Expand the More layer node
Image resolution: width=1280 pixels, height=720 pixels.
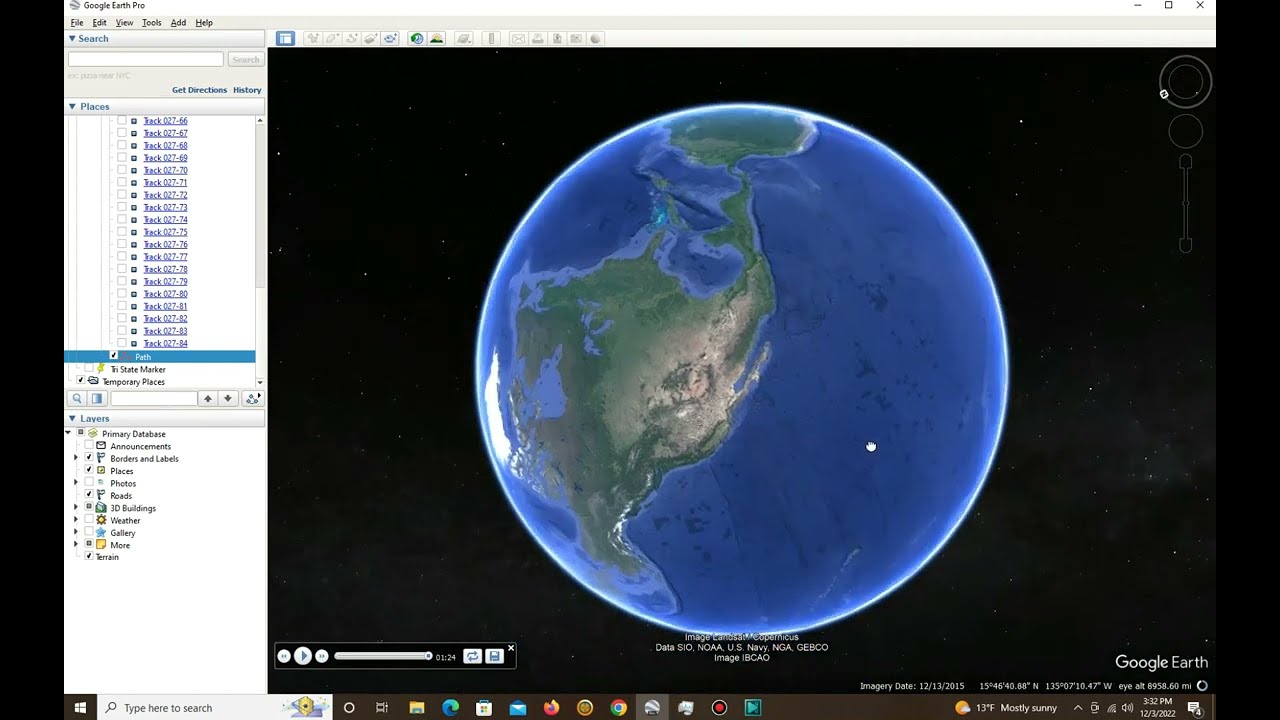(76, 545)
